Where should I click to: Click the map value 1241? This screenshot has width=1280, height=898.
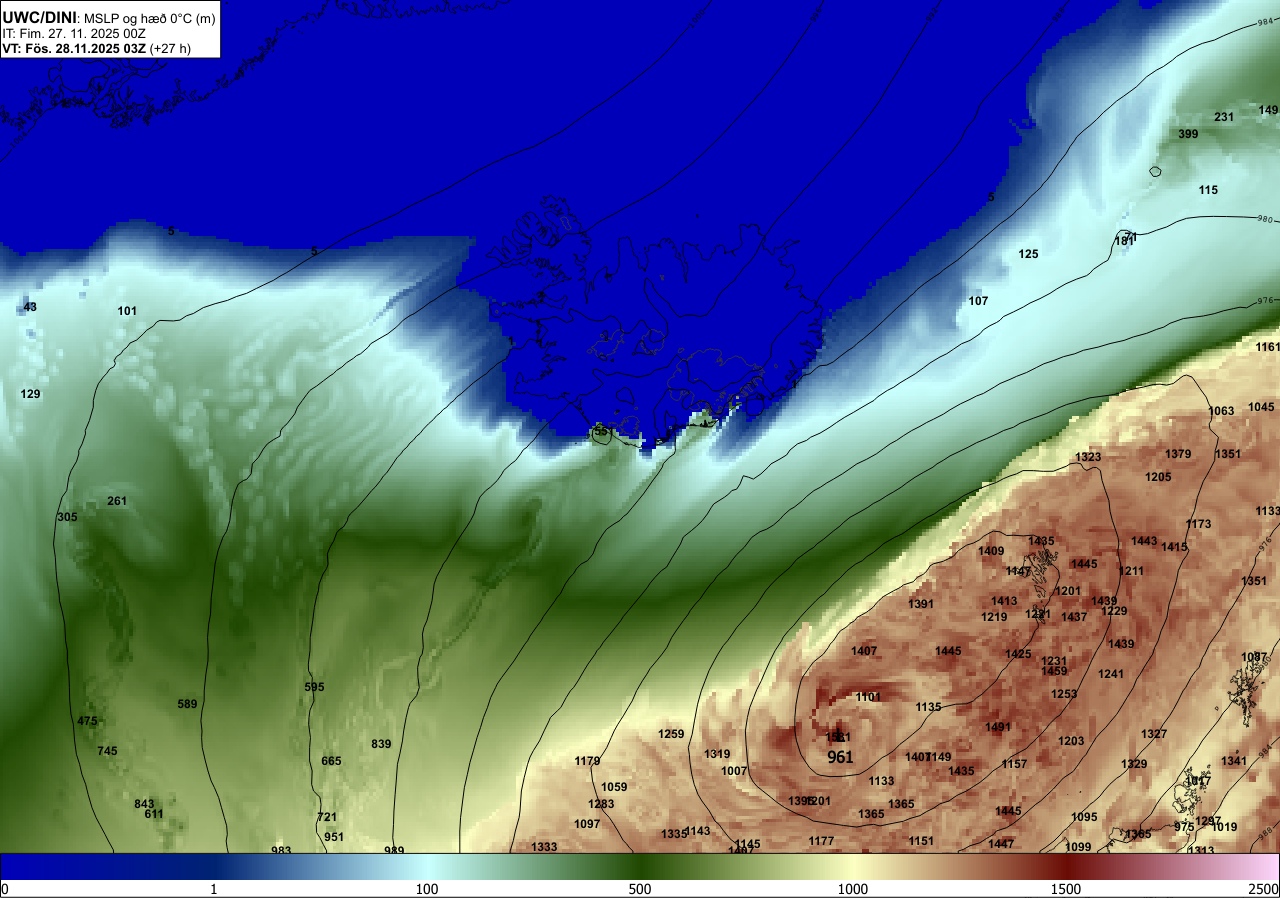click(x=1111, y=674)
